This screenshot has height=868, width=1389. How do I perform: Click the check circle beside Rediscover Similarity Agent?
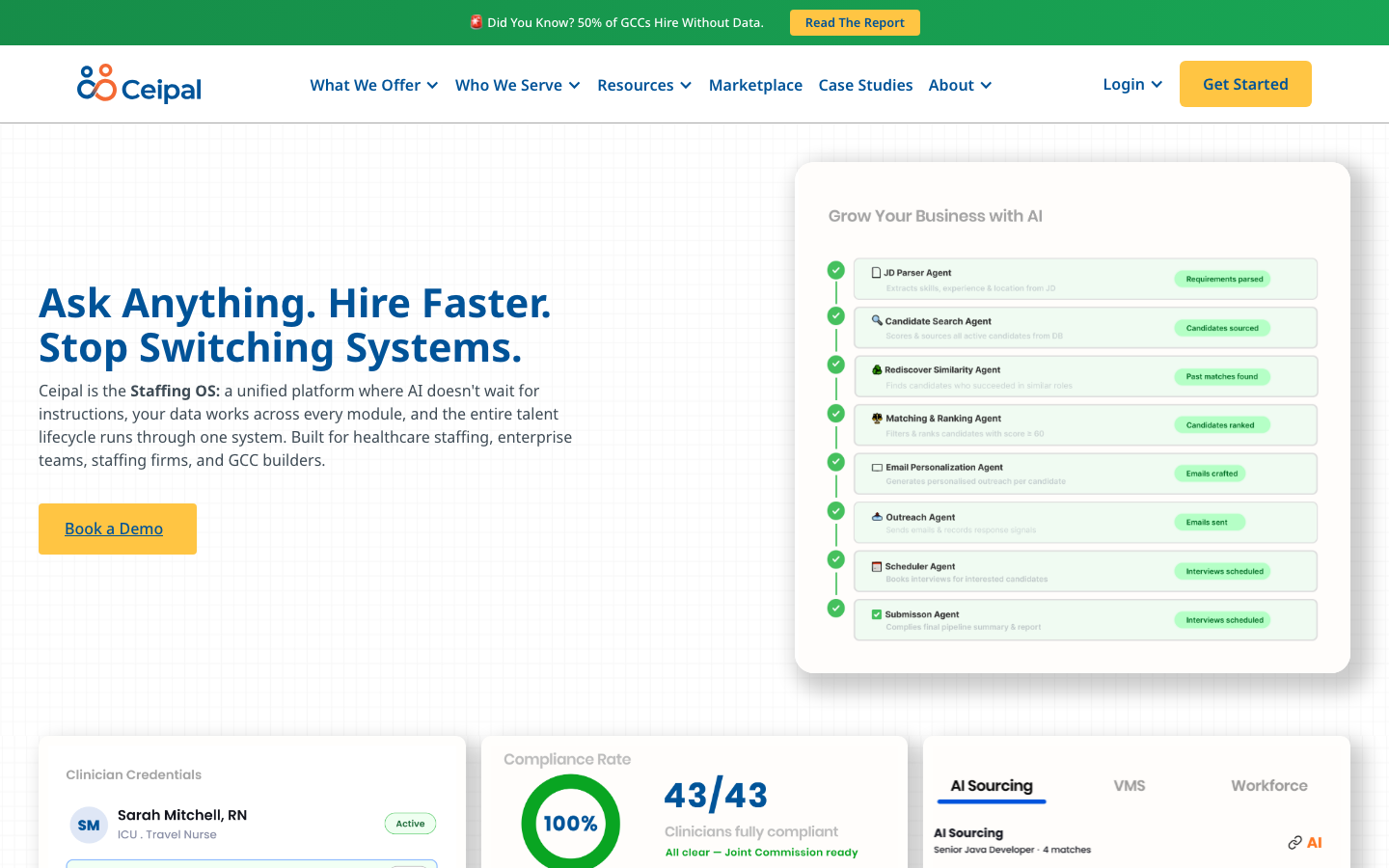tap(836, 365)
